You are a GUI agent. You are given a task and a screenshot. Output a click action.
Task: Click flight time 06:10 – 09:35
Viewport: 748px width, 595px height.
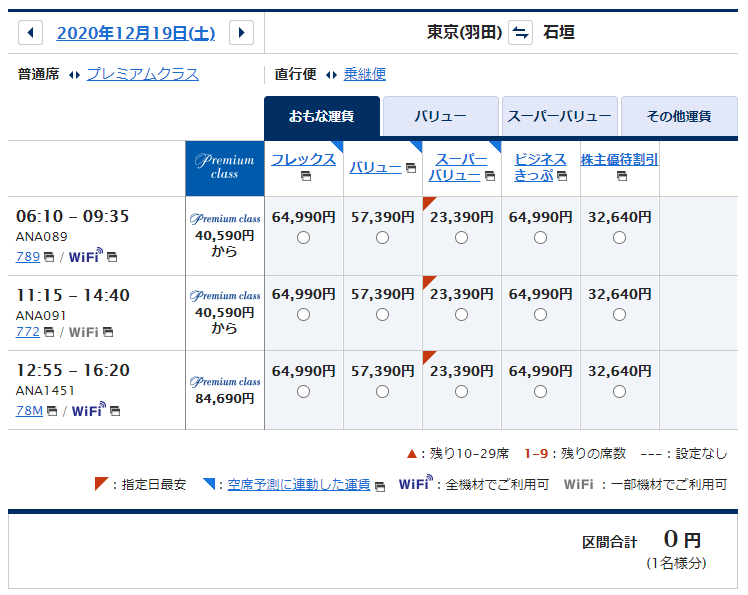(x=73, y=216)
